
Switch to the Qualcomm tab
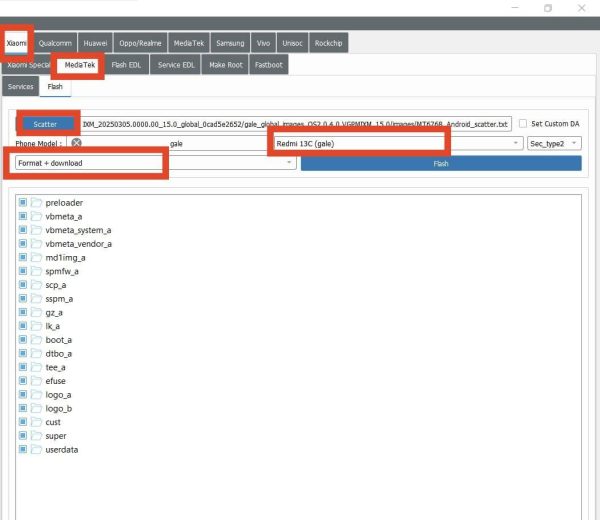tap(55, 43)
